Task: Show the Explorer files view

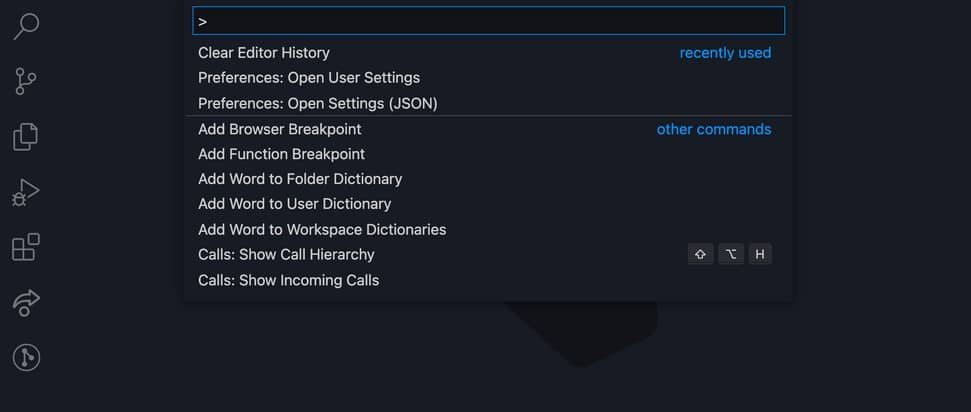Action: (26, 136)
